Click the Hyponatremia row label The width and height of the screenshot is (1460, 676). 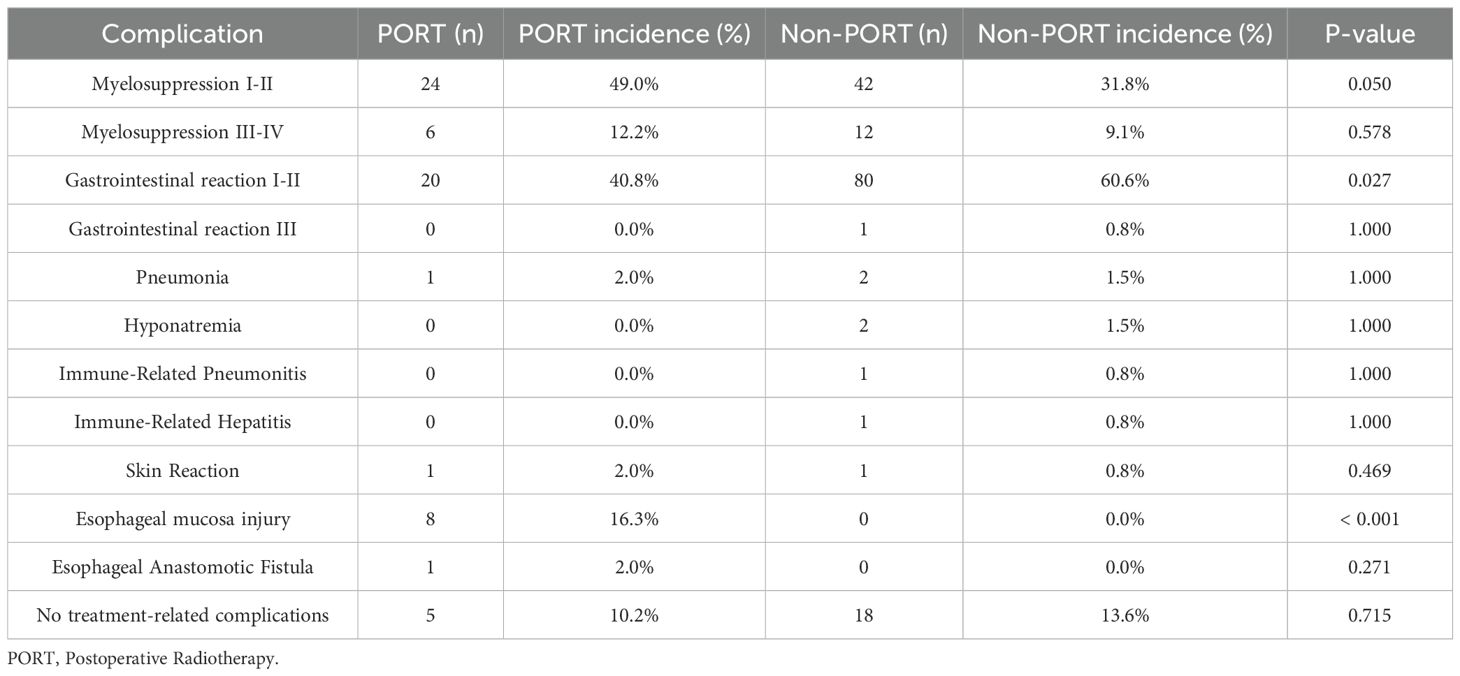pyautogui.click(x=182, y=325)
